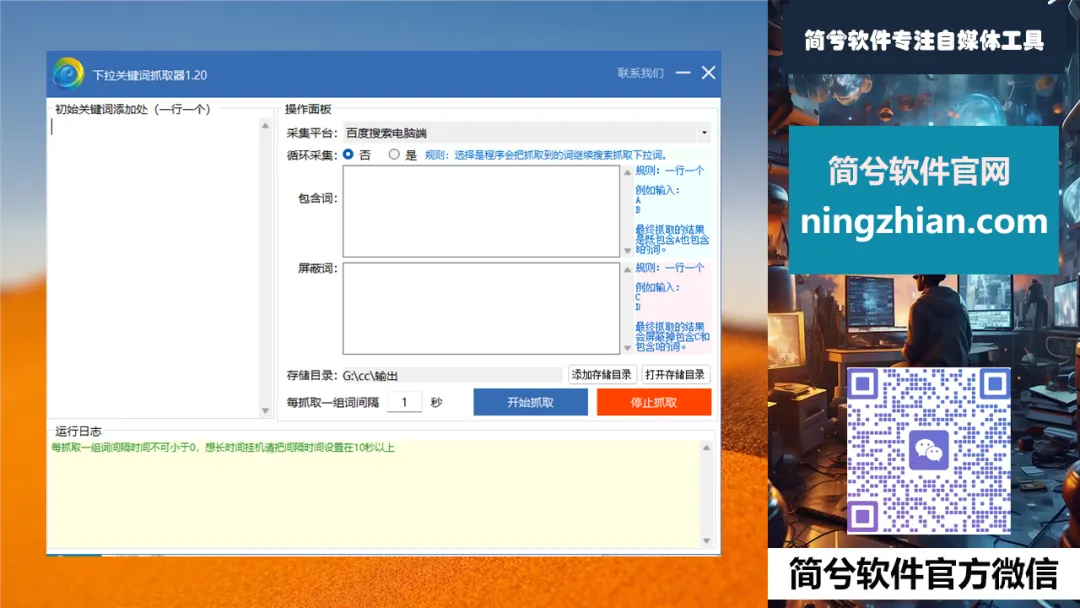
Task: Click up arrow of 屏蔽词 scrollbar
Action: pyautogui.click(x=627, y=269)
